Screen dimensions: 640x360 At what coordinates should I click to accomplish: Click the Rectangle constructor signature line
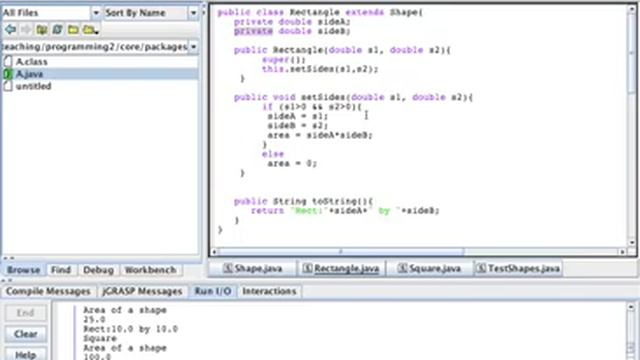click(x=342, y=50)
